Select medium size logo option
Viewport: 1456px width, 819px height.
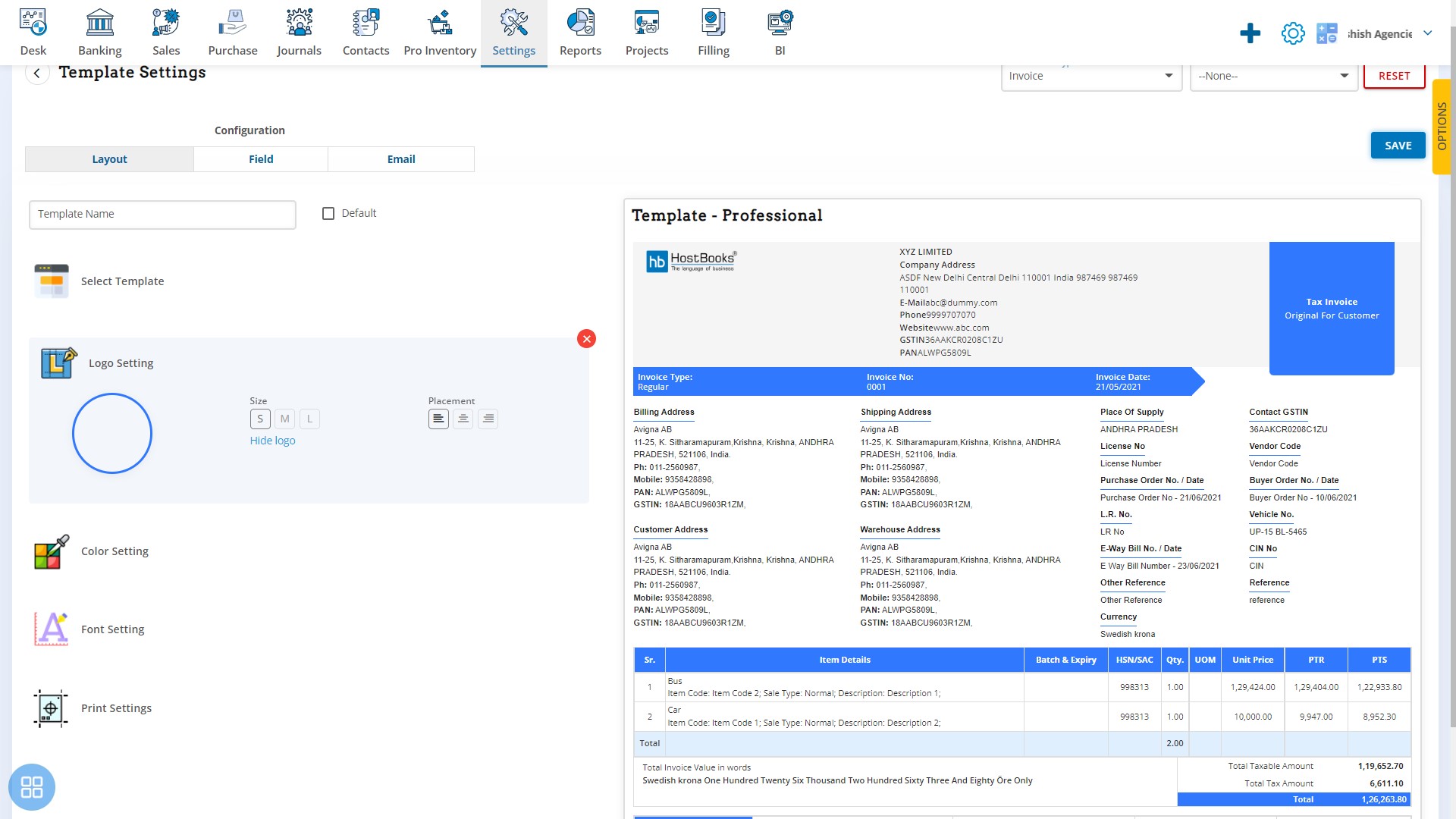tap(285, 419)
